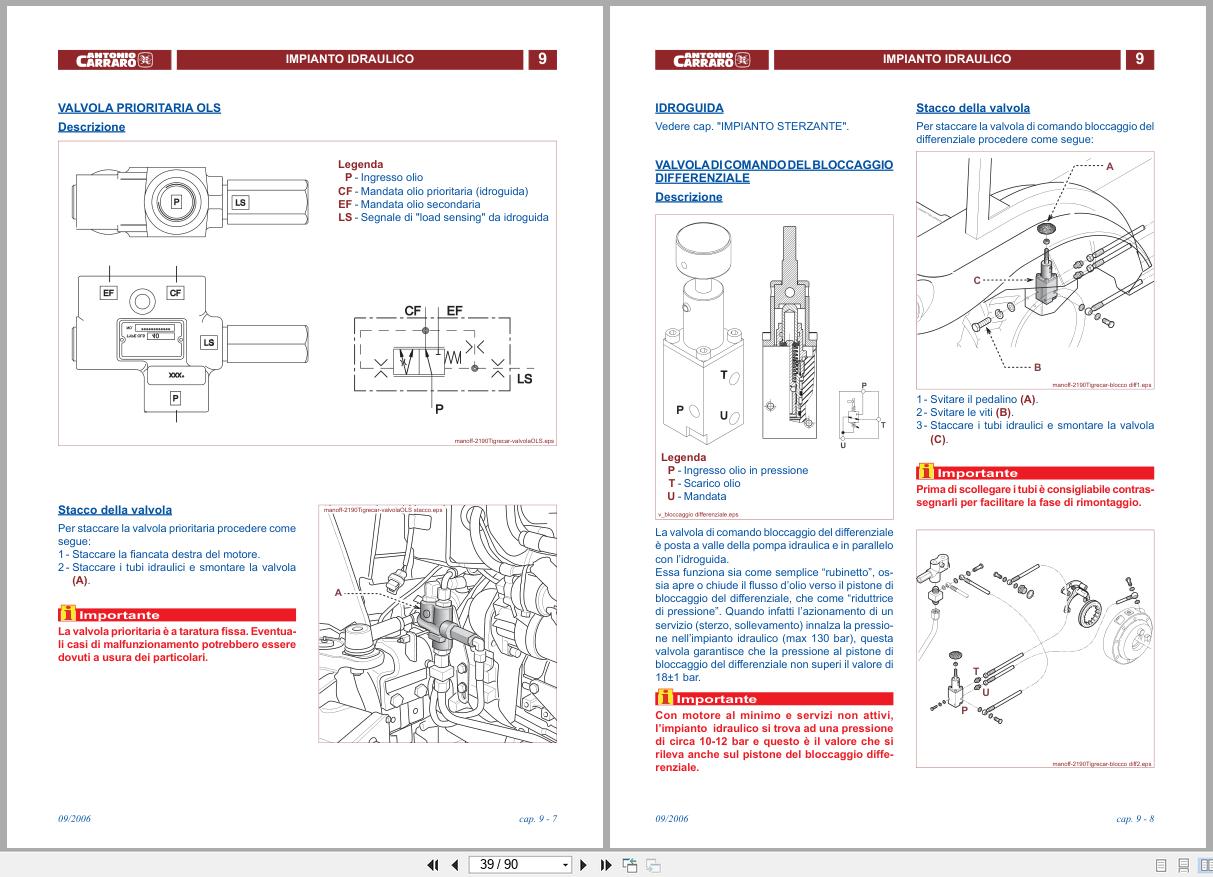Viewport: 1213px width, 877px height.
Task: Click the Importante icon about contrassegnare i tubi
Action: tap(925, 473)
